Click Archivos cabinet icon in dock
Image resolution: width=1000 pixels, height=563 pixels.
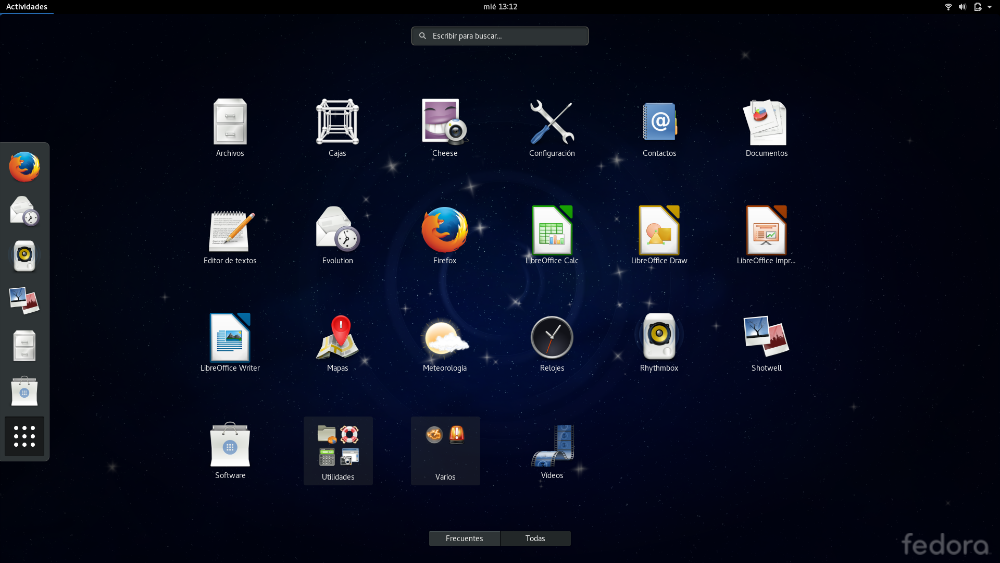[24, 346]
